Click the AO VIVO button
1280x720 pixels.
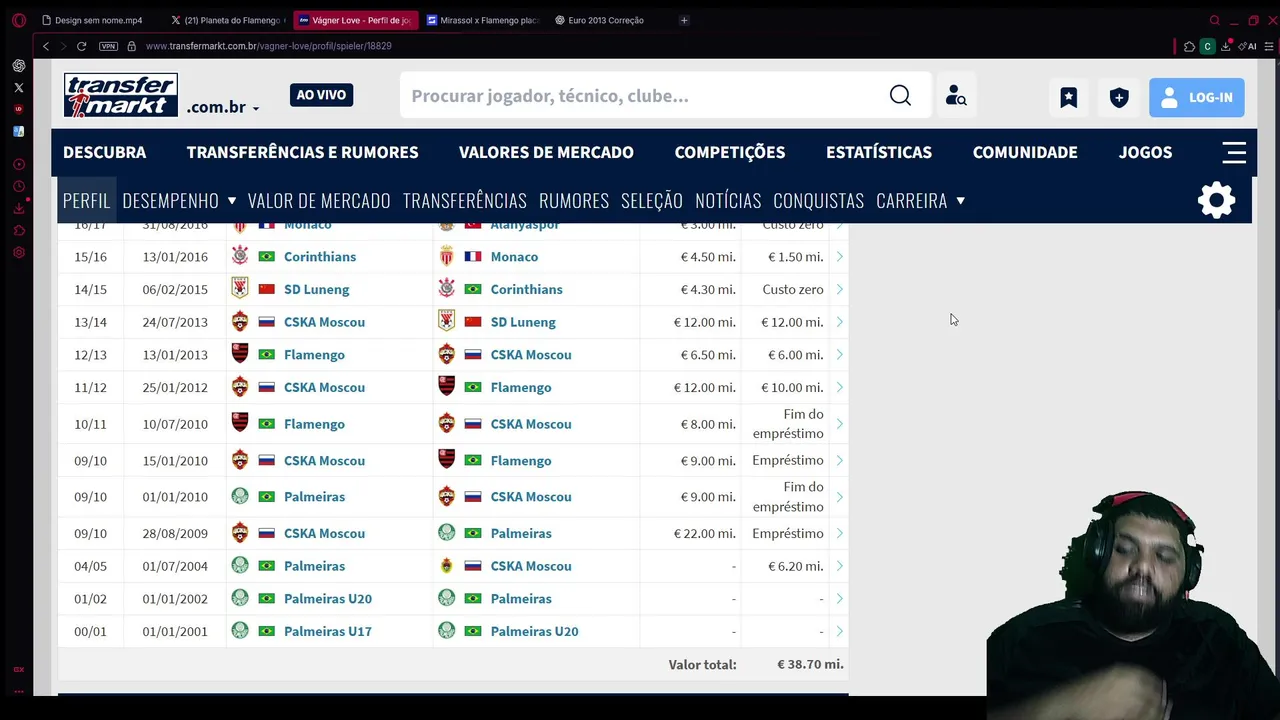pyautogui.click(x=321, y=95)
